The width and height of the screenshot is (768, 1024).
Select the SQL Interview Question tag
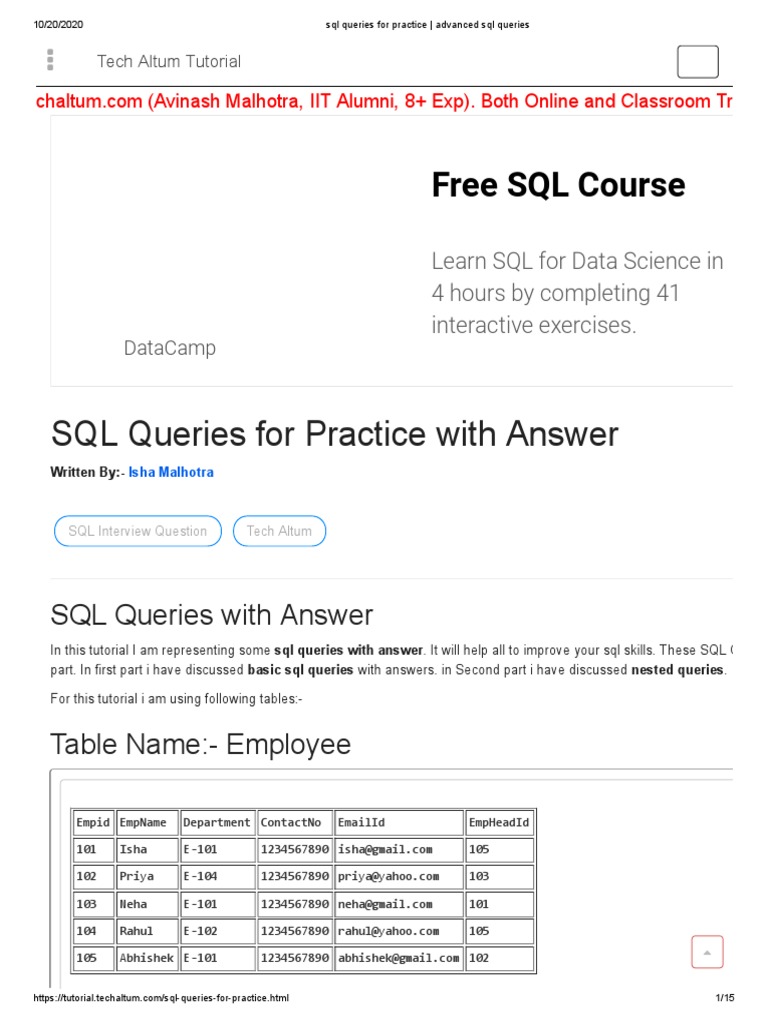coord(137,531)
